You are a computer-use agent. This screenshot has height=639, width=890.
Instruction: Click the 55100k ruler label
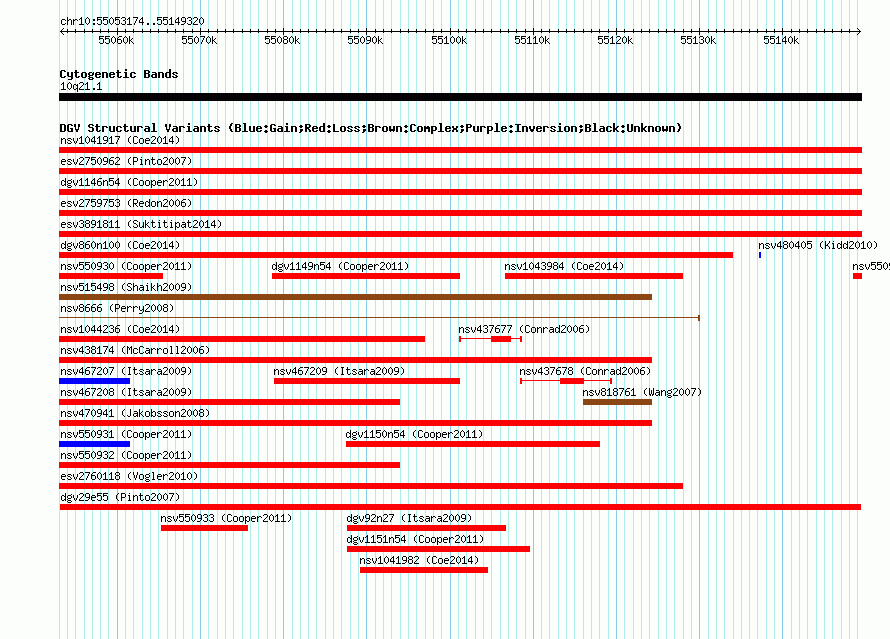449,40
